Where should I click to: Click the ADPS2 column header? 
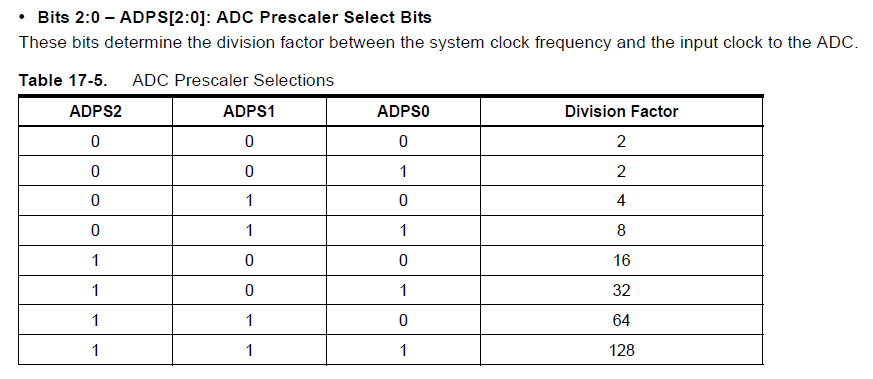coord(95,111)
